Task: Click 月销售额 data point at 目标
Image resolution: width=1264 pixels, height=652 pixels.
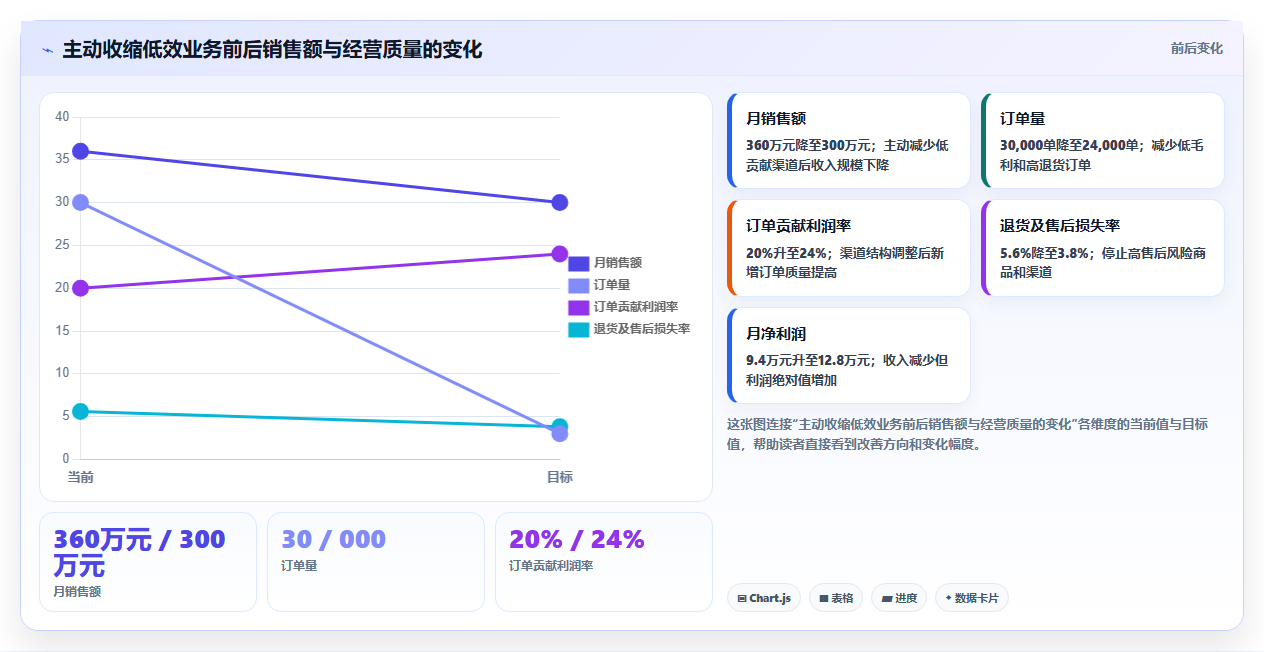Action: [x=560, y=202]
